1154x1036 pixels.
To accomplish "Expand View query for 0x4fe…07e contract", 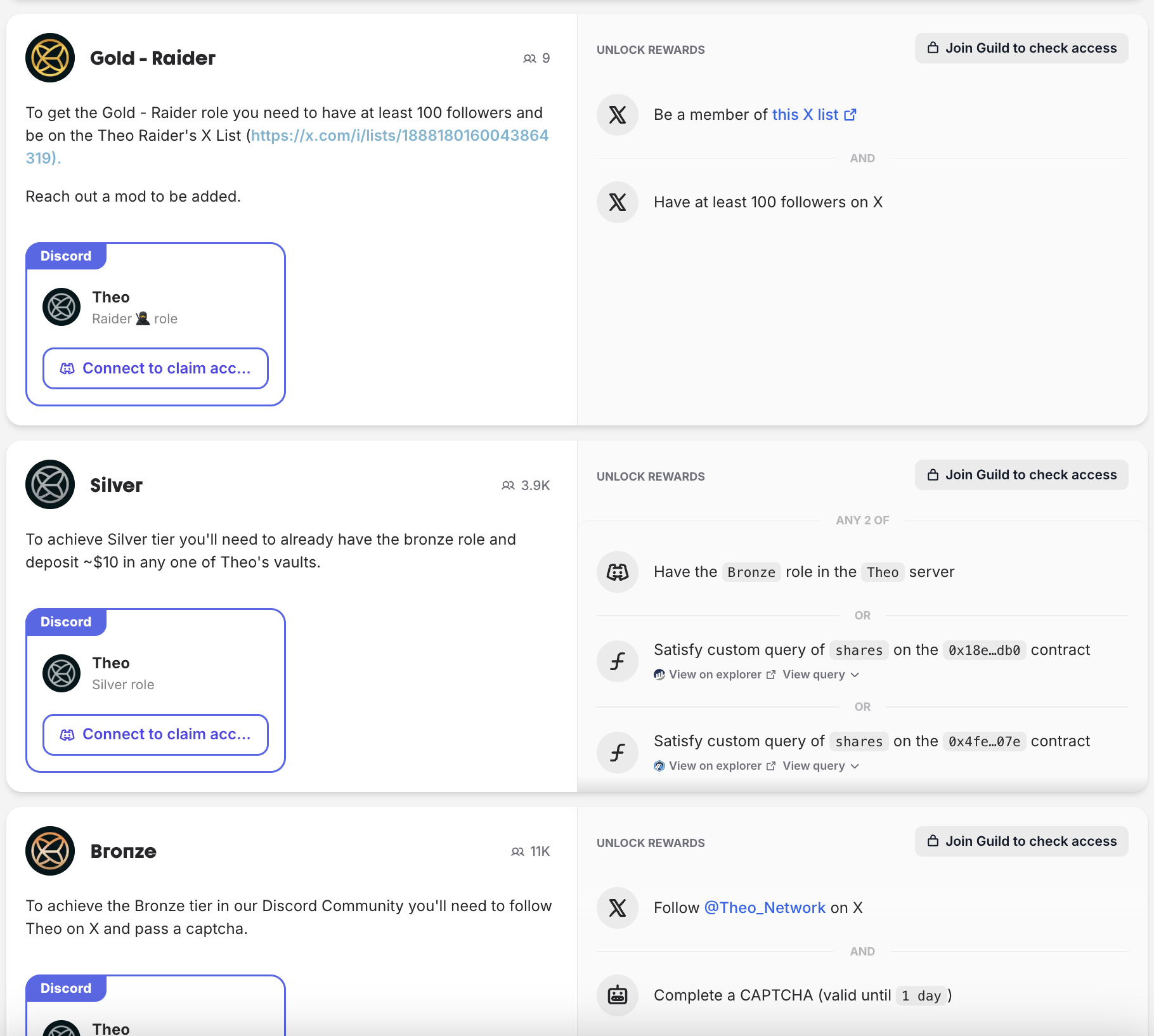I will click(820, 766).
